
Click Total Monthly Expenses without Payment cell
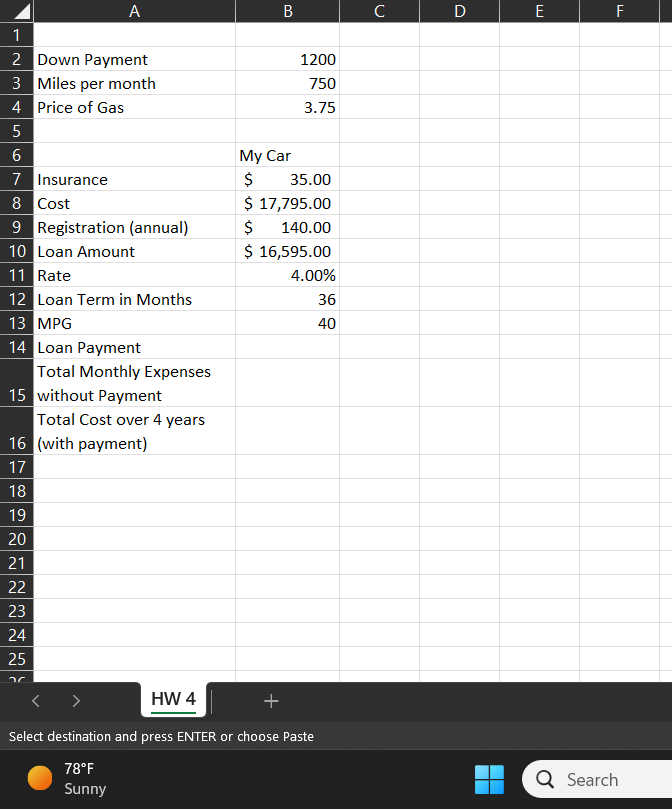point(134,383)
